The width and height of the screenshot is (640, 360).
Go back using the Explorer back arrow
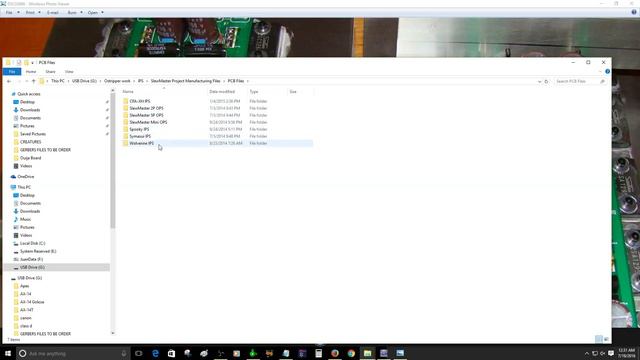[9, 81]
